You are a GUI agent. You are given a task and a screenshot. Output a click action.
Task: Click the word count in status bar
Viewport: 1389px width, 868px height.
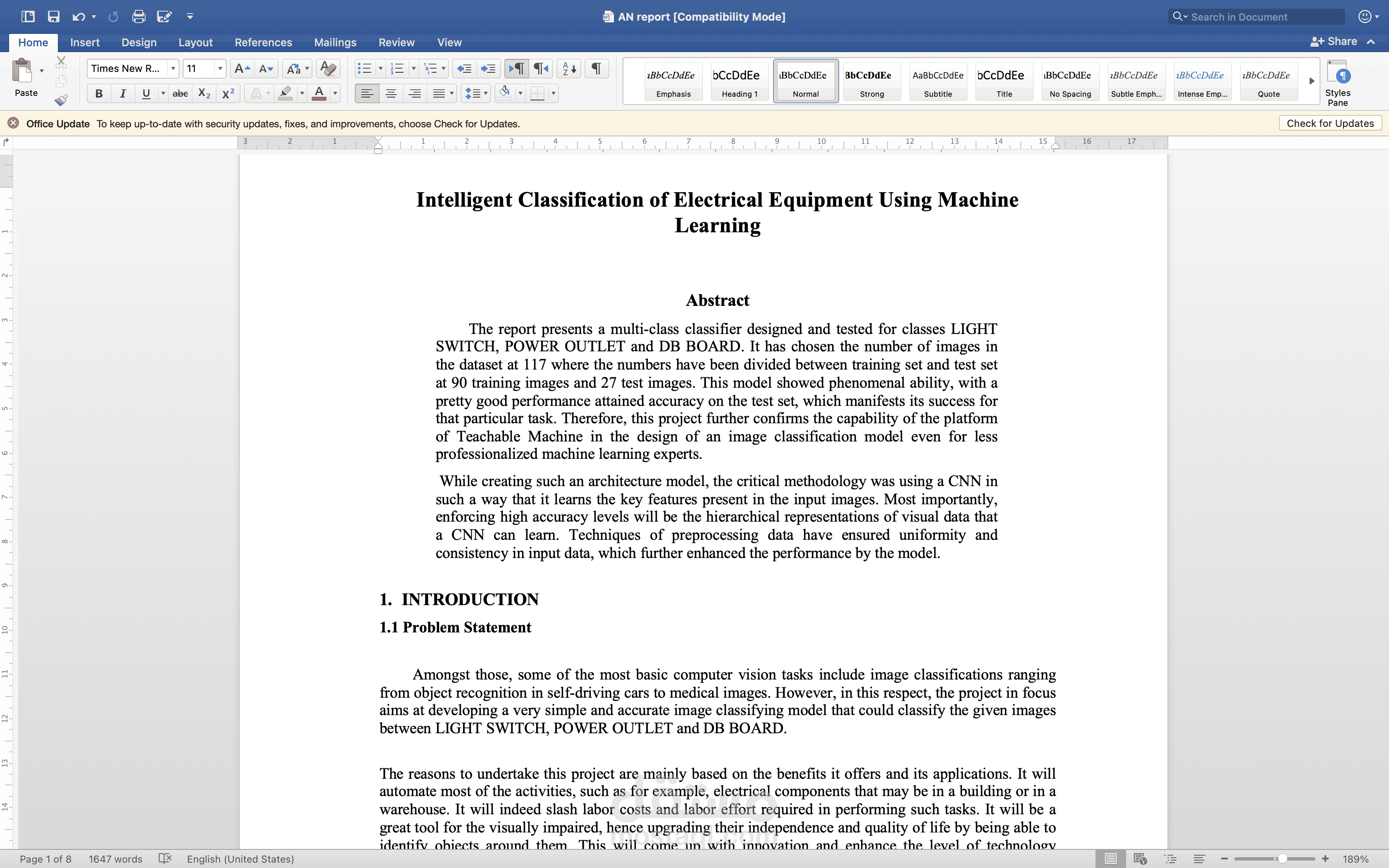(x=115, y=859)
